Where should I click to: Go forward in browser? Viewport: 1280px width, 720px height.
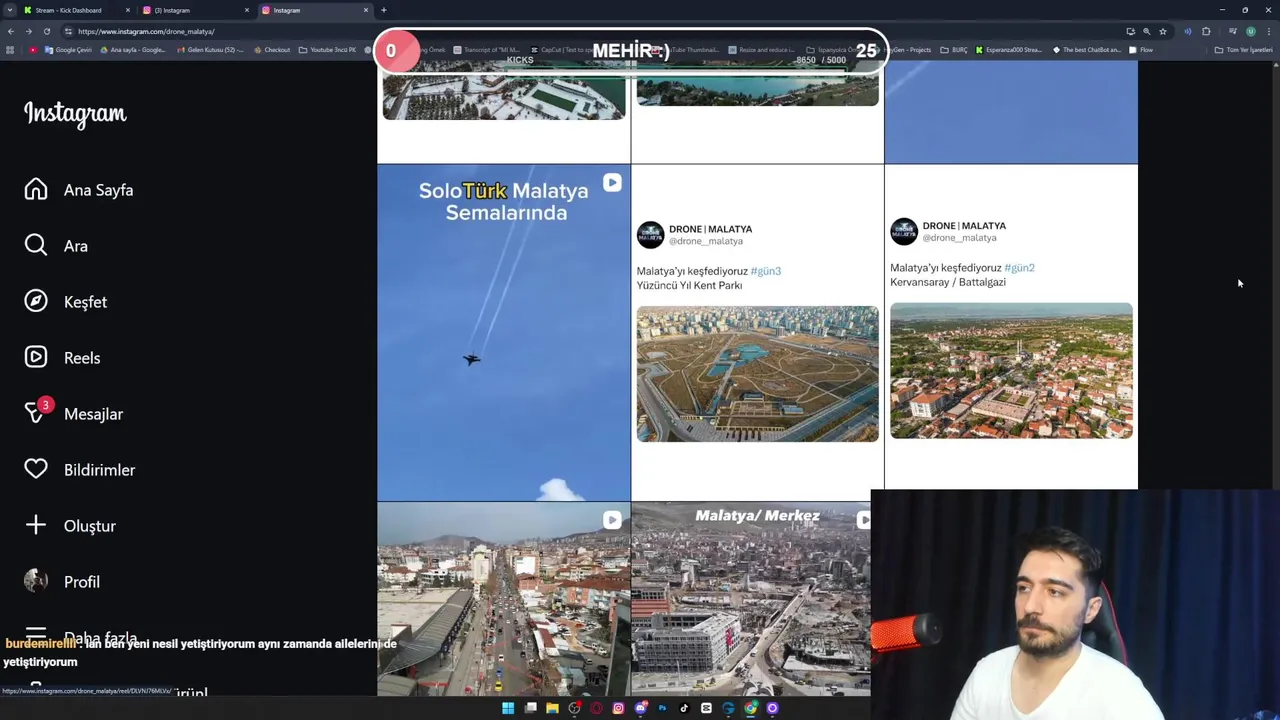point(28,31)
